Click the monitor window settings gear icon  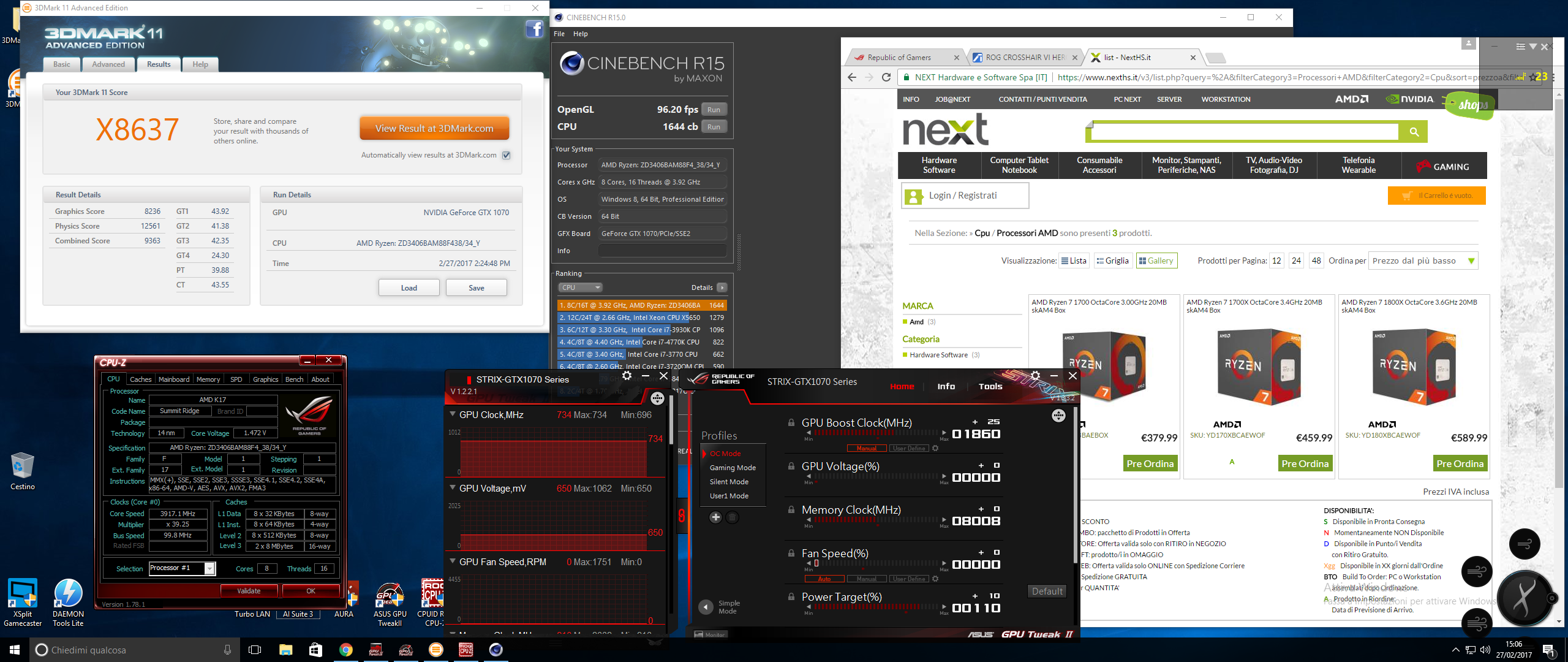(x=627, y=376)
